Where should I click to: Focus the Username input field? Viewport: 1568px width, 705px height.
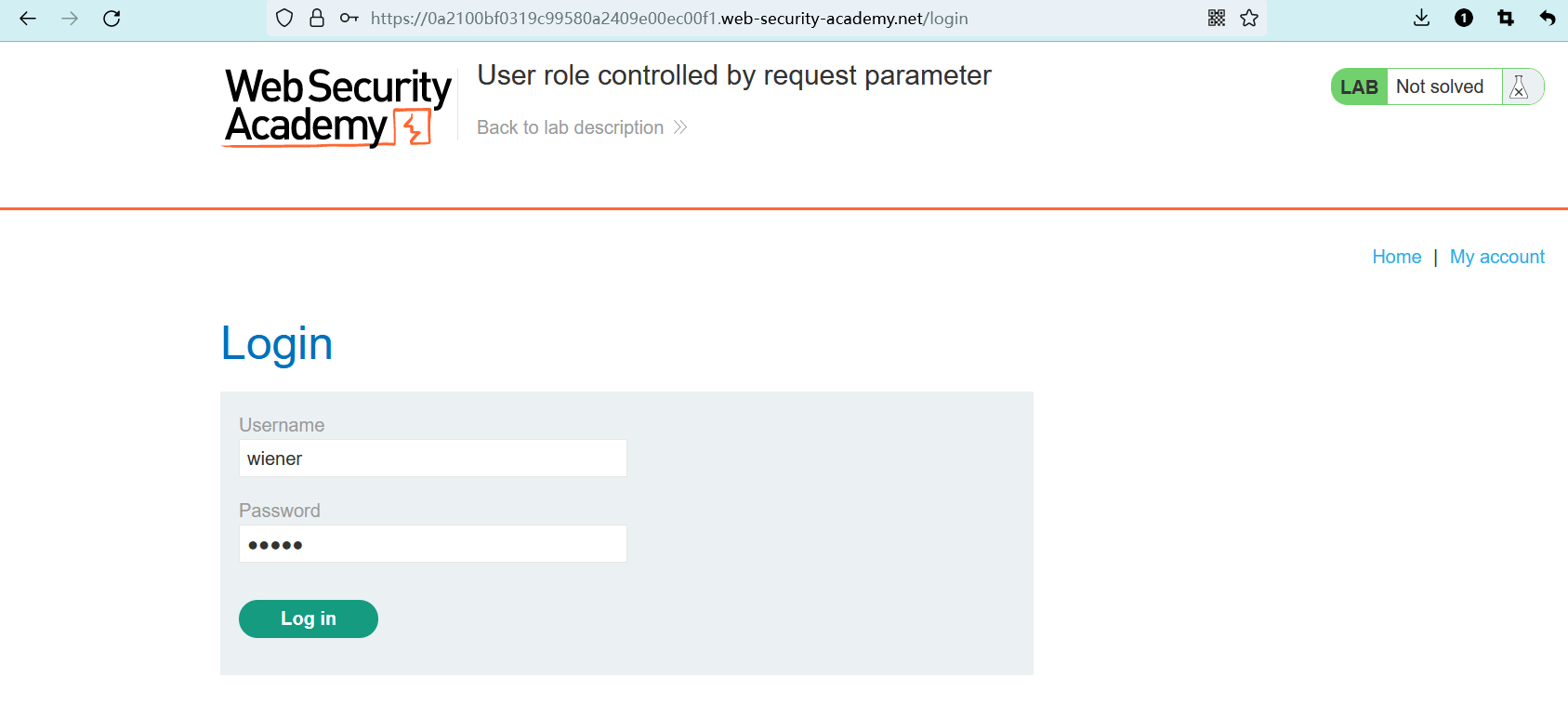click(432, 459)
